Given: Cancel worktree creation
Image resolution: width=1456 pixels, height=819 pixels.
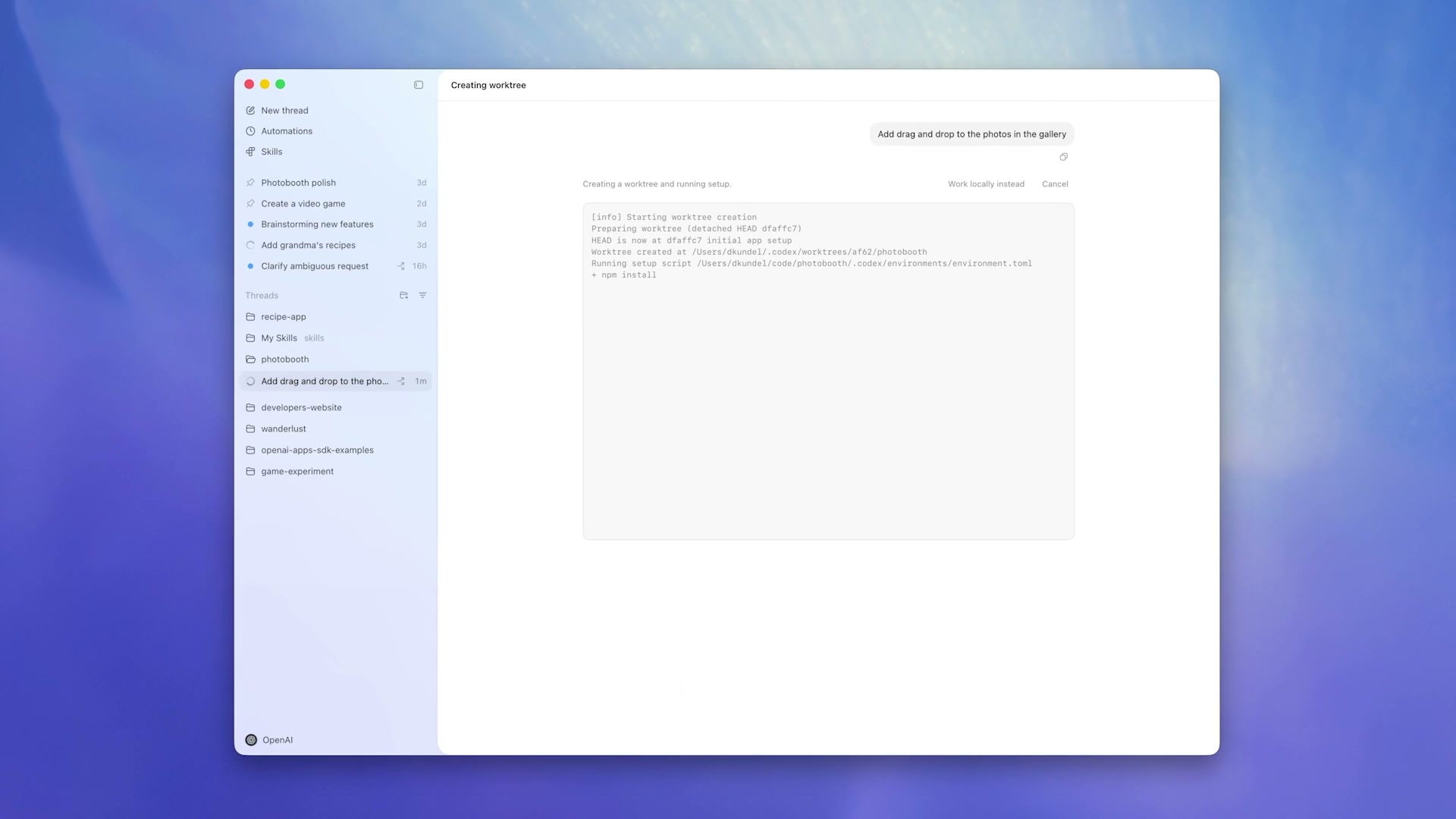Looking at the screenshot, I should pos(1055,184).
